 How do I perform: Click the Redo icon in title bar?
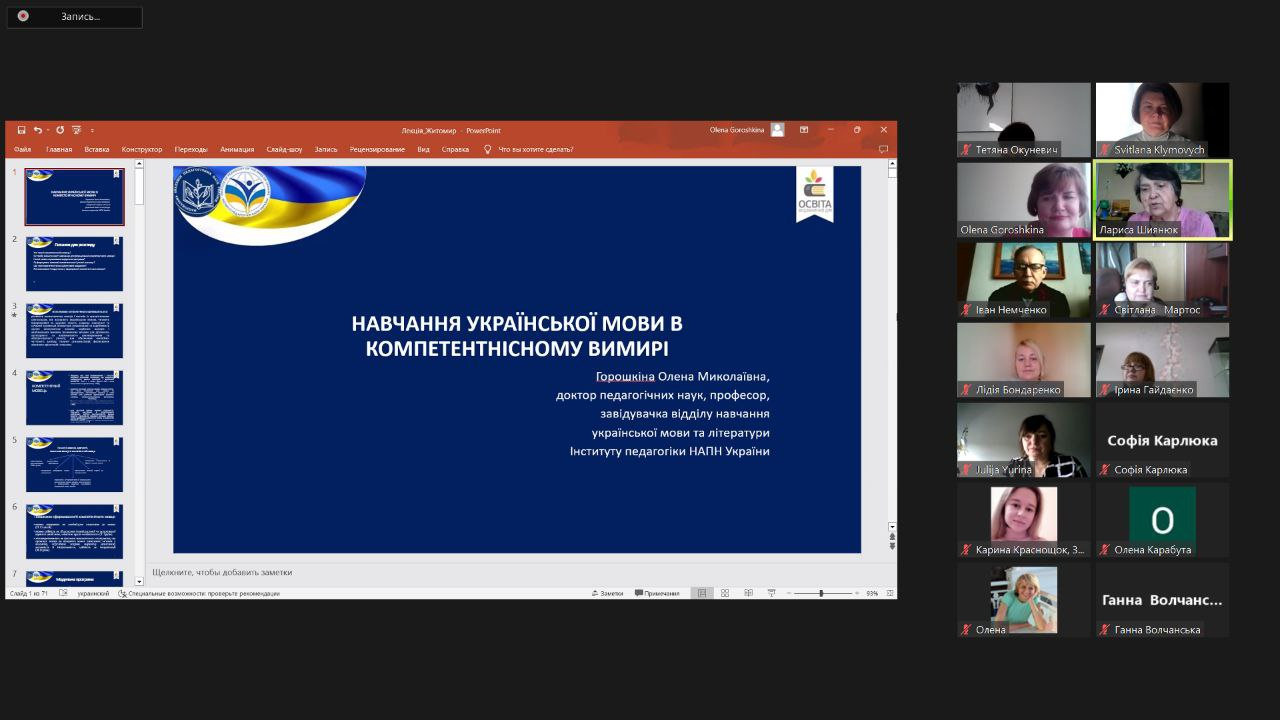click(x=60, y=130)
